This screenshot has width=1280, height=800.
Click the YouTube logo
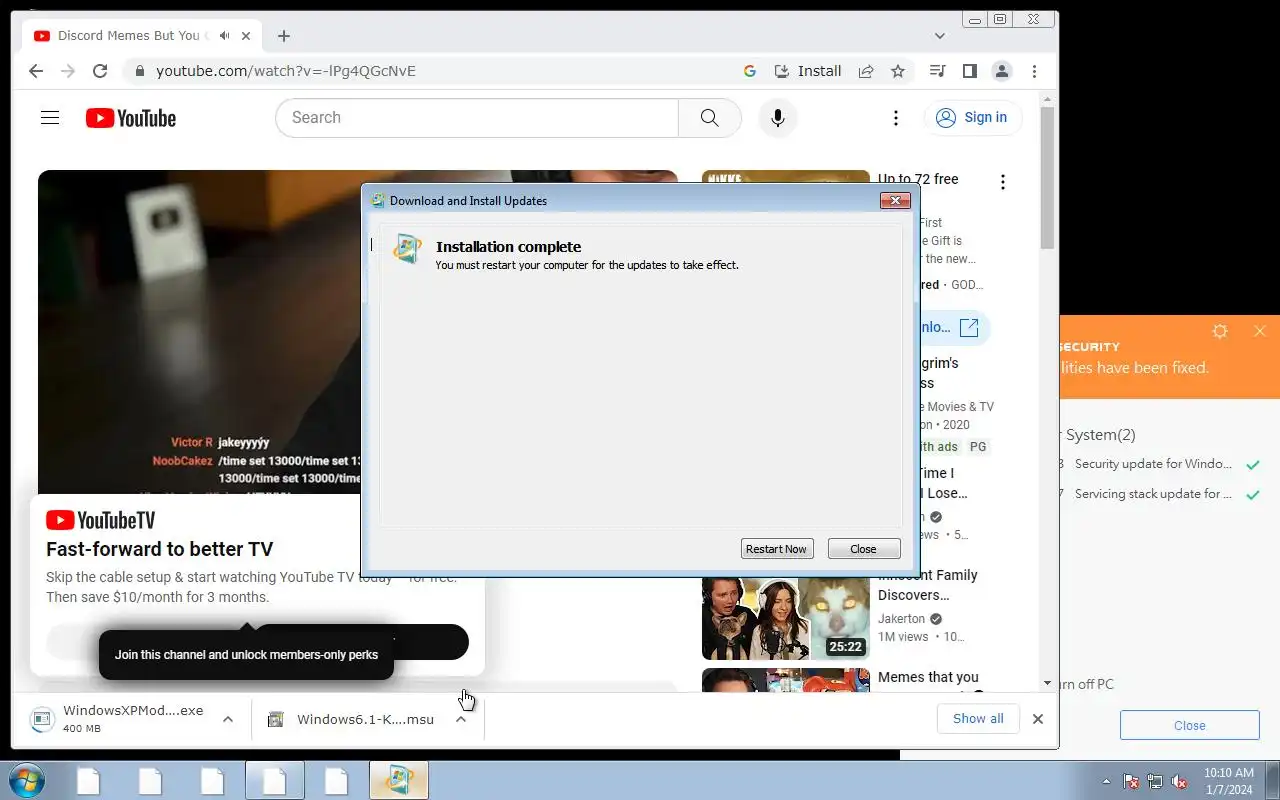[x=131, y=118]
